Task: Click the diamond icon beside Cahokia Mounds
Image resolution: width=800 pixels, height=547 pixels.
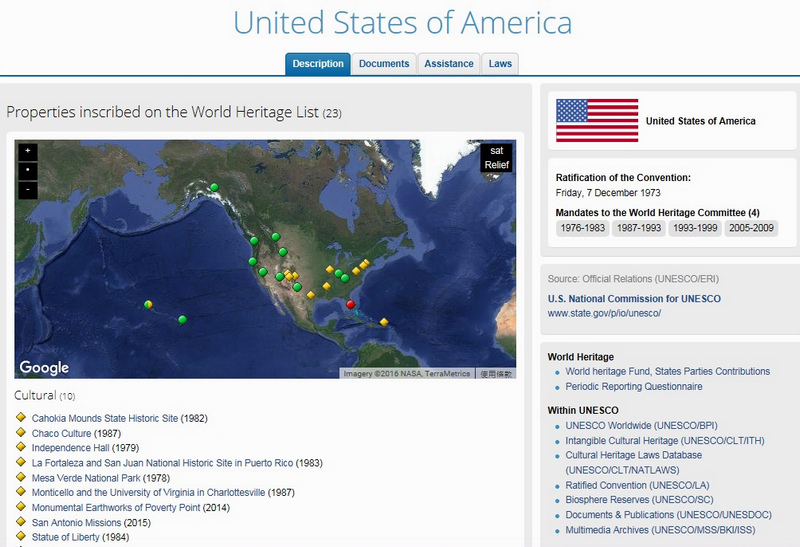Action: tap(21, 417)
